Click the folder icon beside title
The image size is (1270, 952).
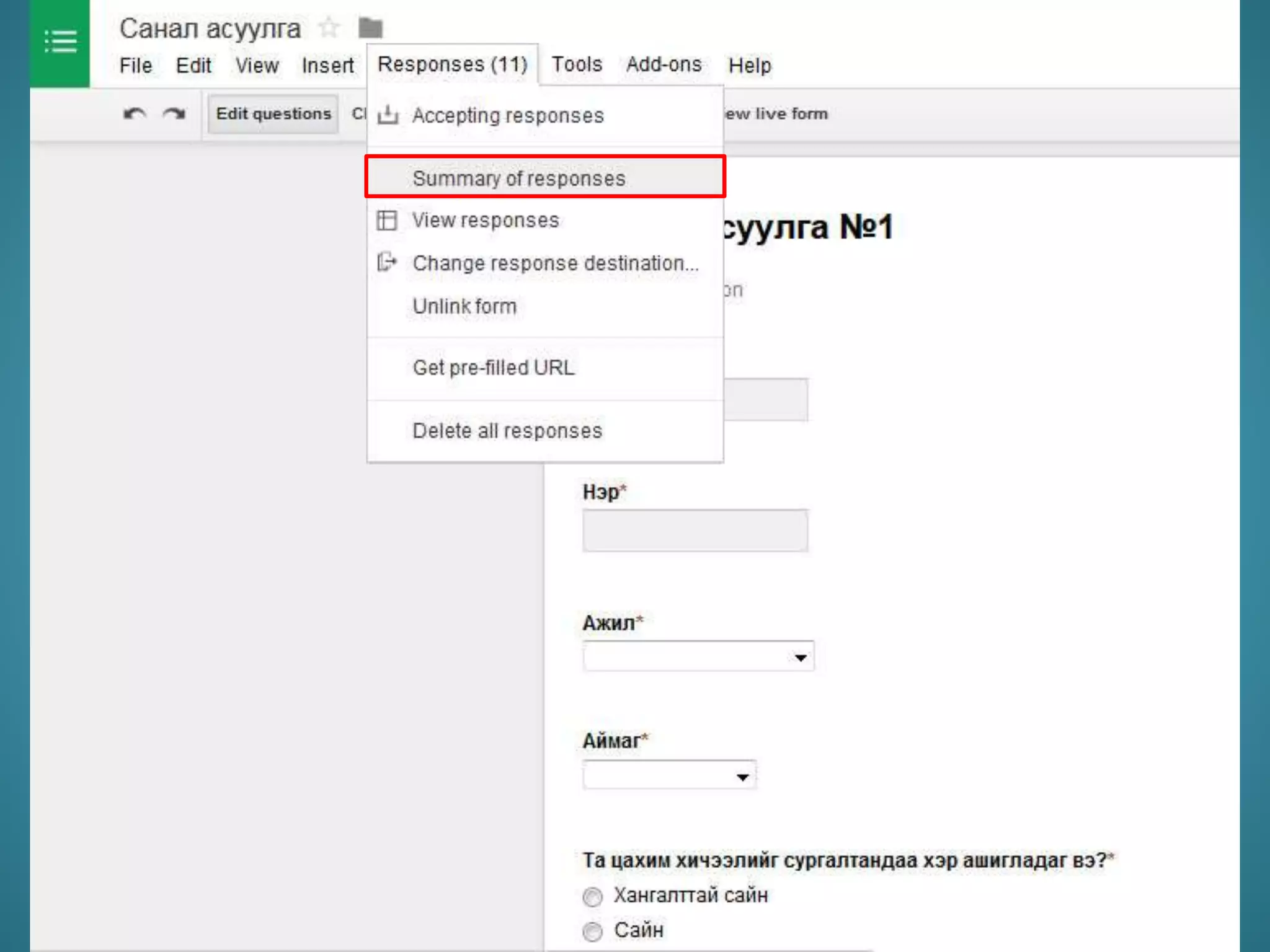371,27
